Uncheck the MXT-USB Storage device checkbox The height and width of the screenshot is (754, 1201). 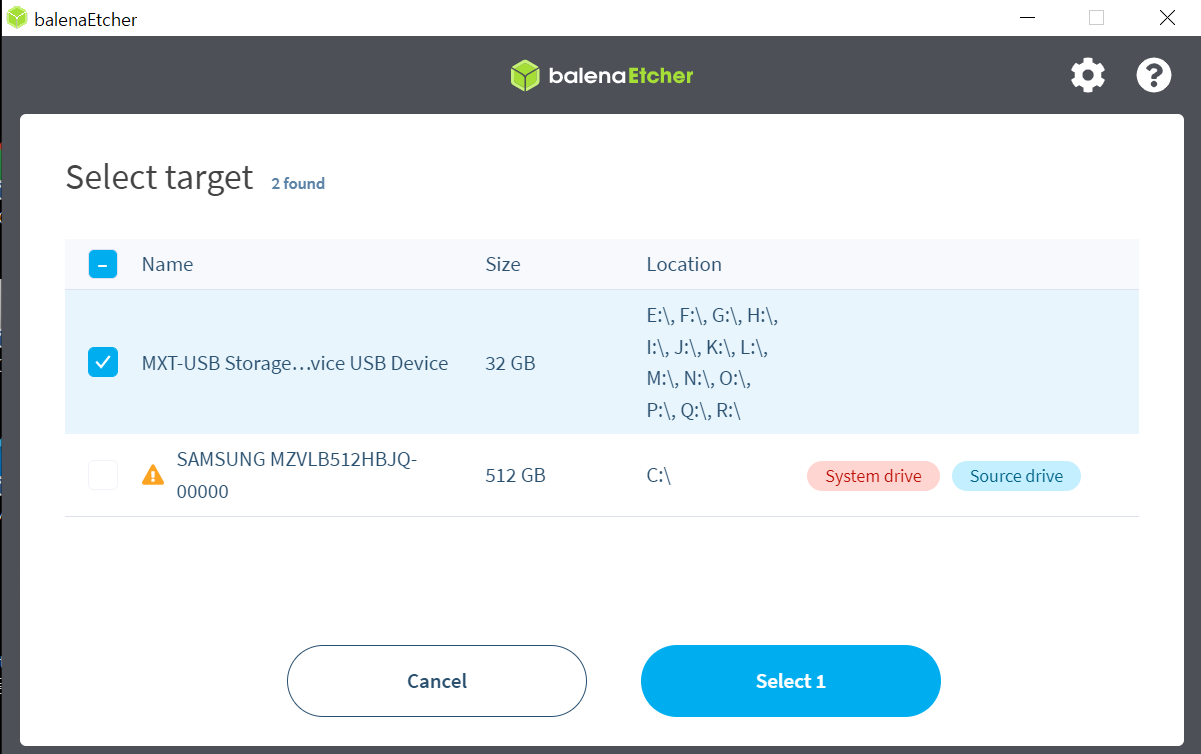pos(103,362)
